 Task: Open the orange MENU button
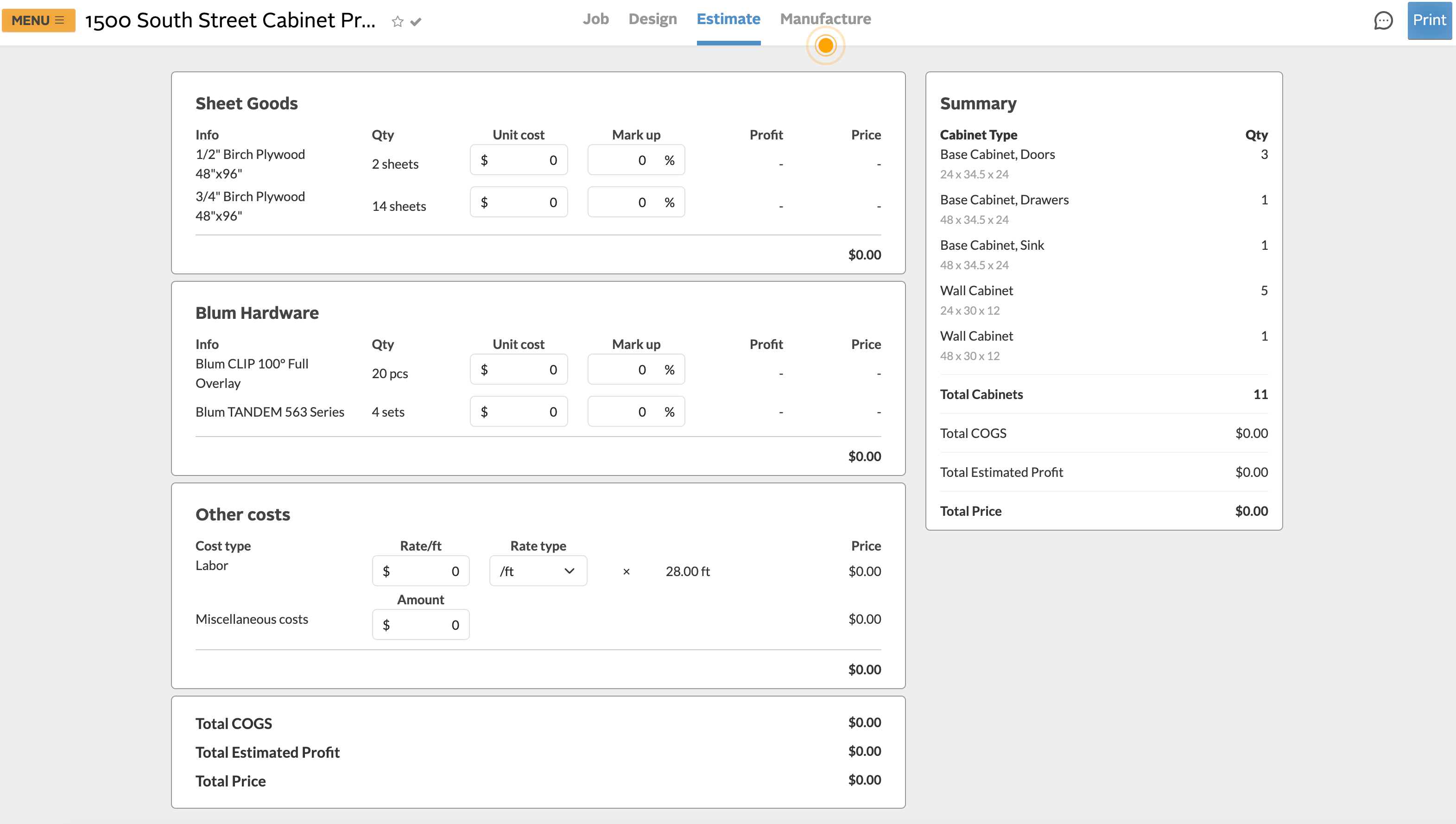tap(38, 20)
